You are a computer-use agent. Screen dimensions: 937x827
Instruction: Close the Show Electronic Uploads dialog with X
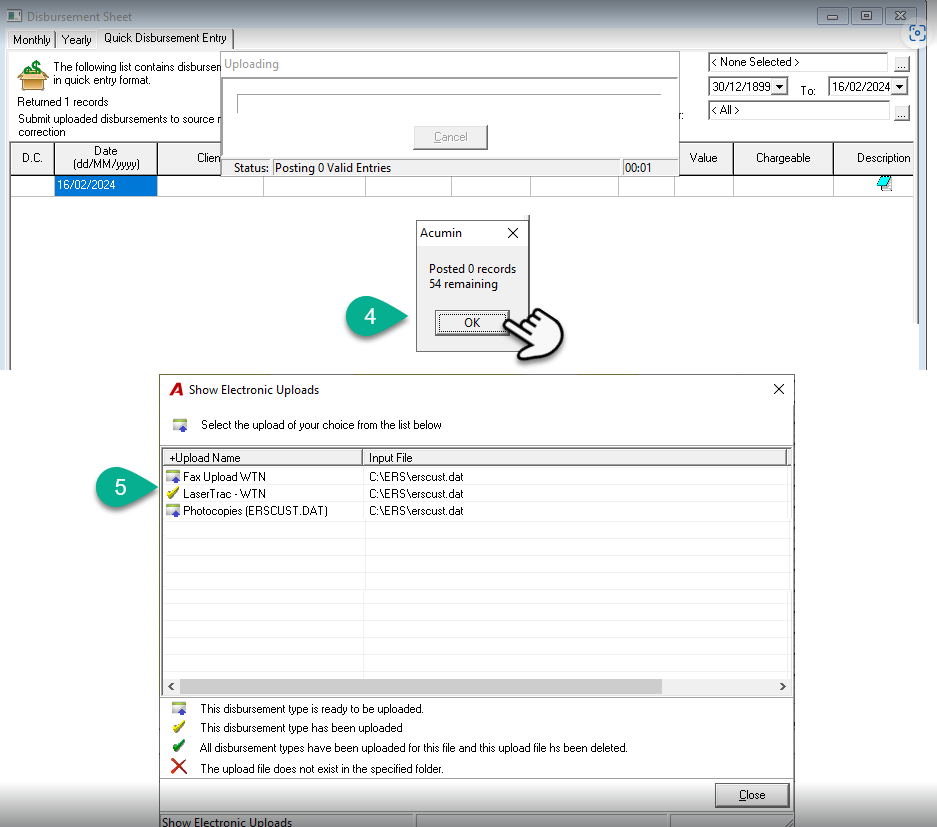779,389
